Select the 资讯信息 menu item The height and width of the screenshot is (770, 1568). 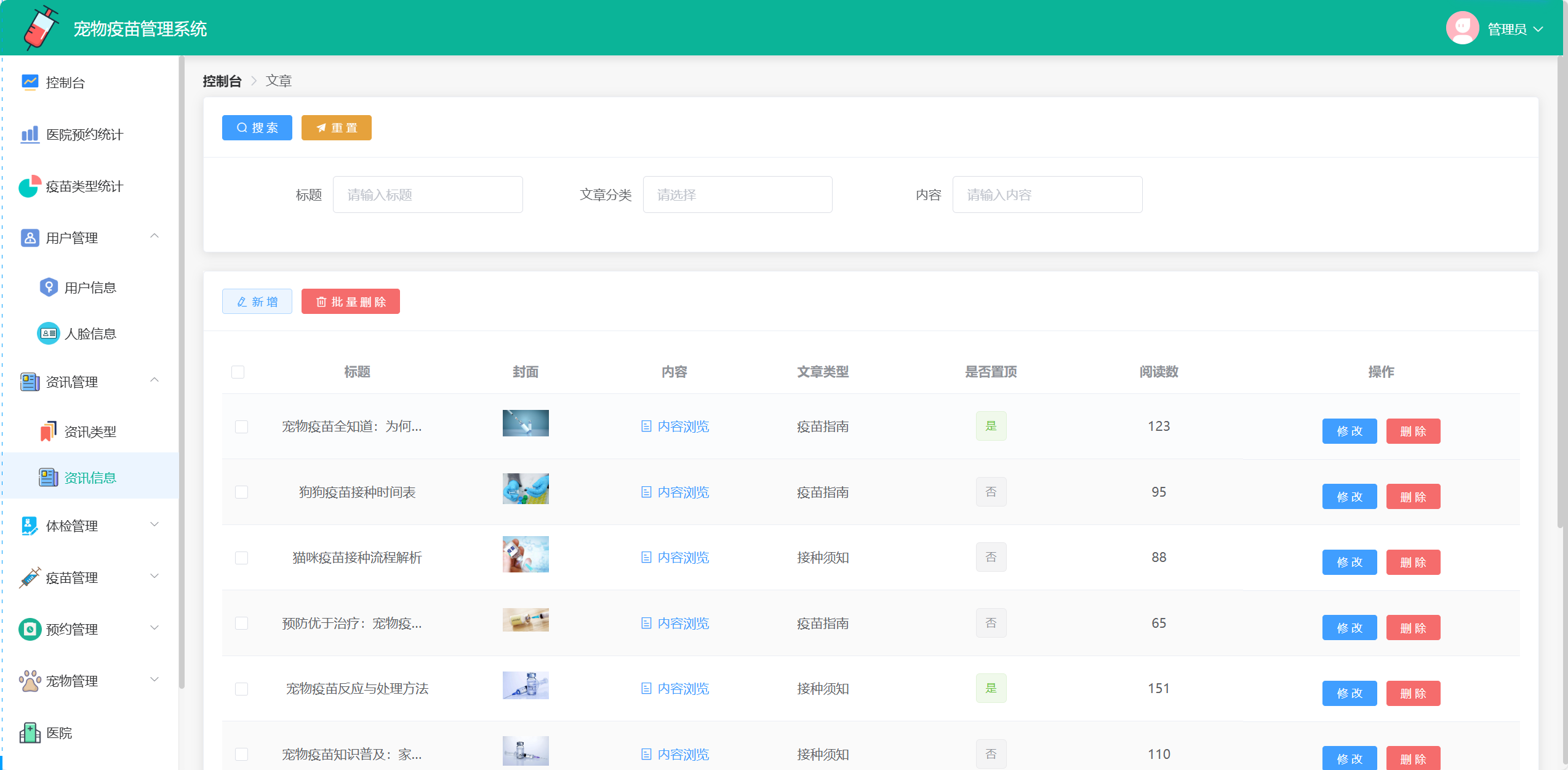click(x=90, y=478)
